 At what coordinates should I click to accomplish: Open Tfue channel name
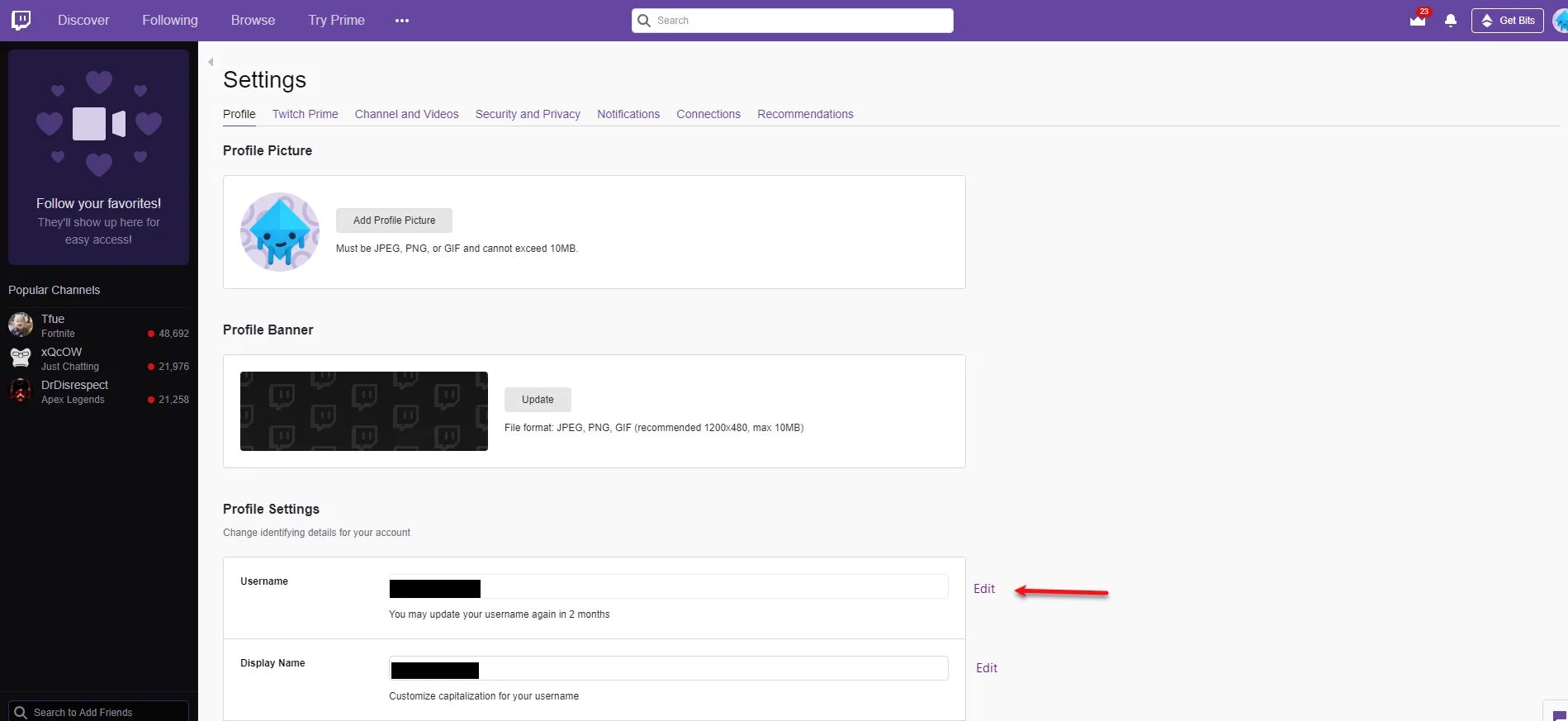tap(53, 319)
